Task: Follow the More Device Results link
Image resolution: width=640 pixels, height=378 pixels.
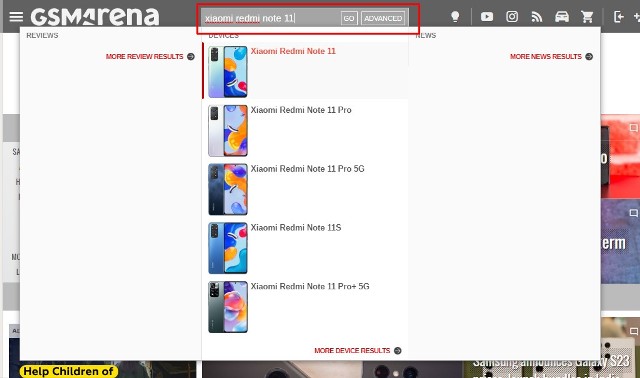Action: point(358,350)
